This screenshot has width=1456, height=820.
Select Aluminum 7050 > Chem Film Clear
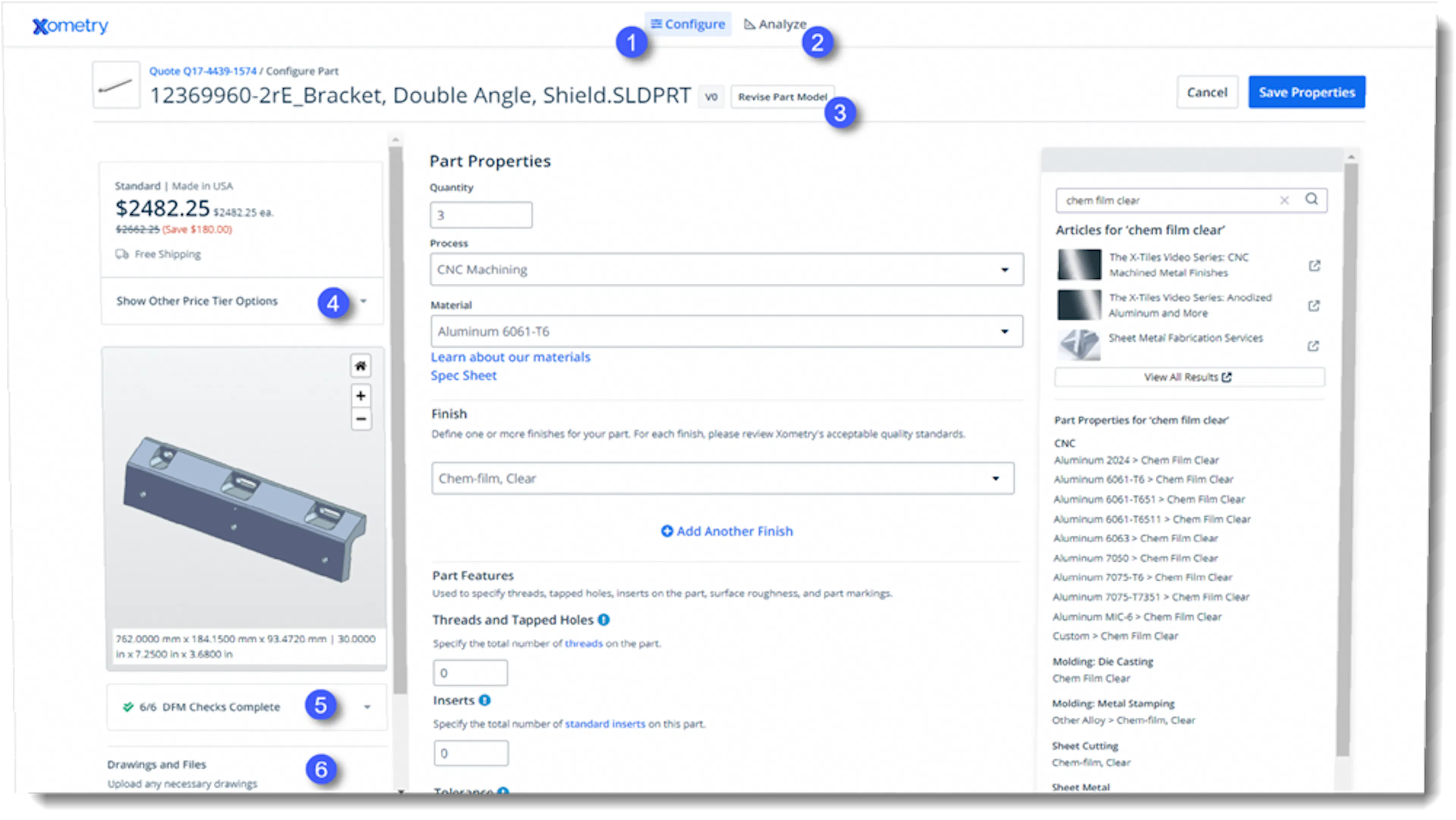click(x=1136, y=558)
